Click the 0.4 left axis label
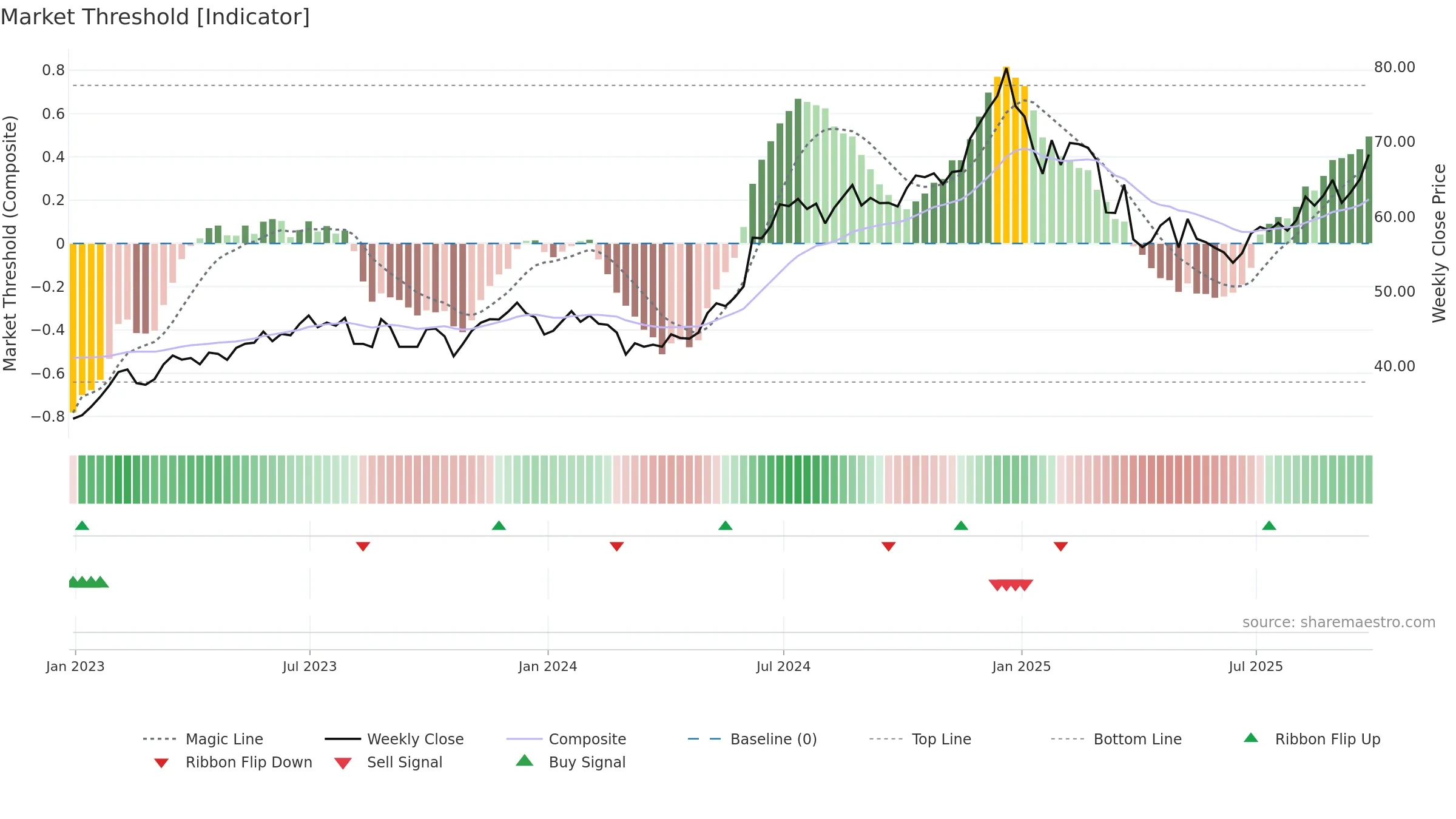1456x819 pixels. pyautogui.click(x=53, y=157)
